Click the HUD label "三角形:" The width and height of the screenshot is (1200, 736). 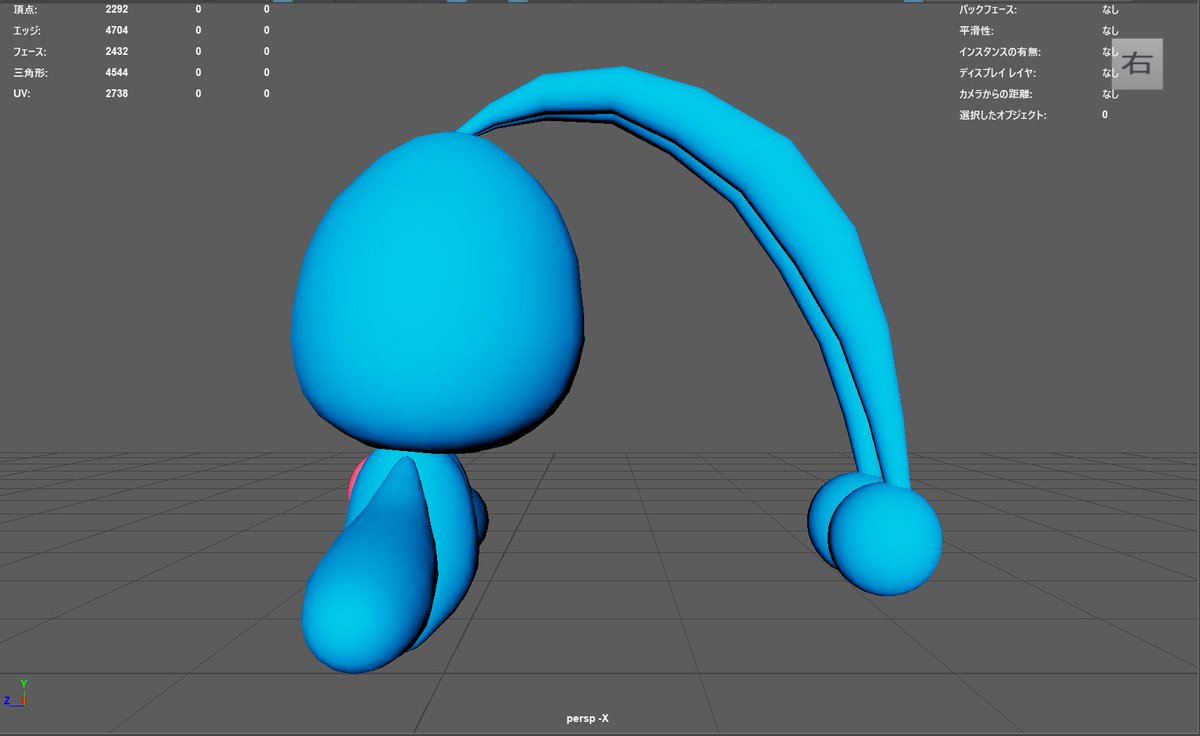29,72
